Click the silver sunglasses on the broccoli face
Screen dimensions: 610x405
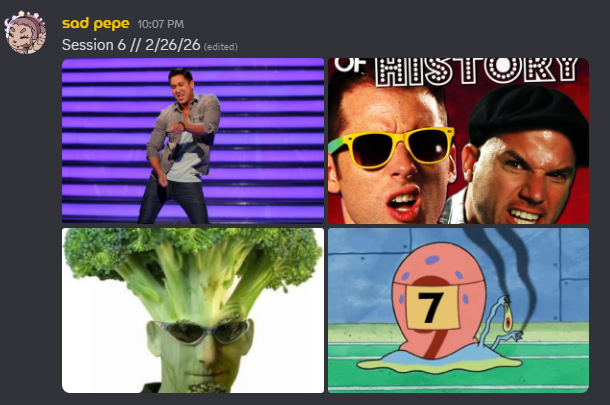202,331
